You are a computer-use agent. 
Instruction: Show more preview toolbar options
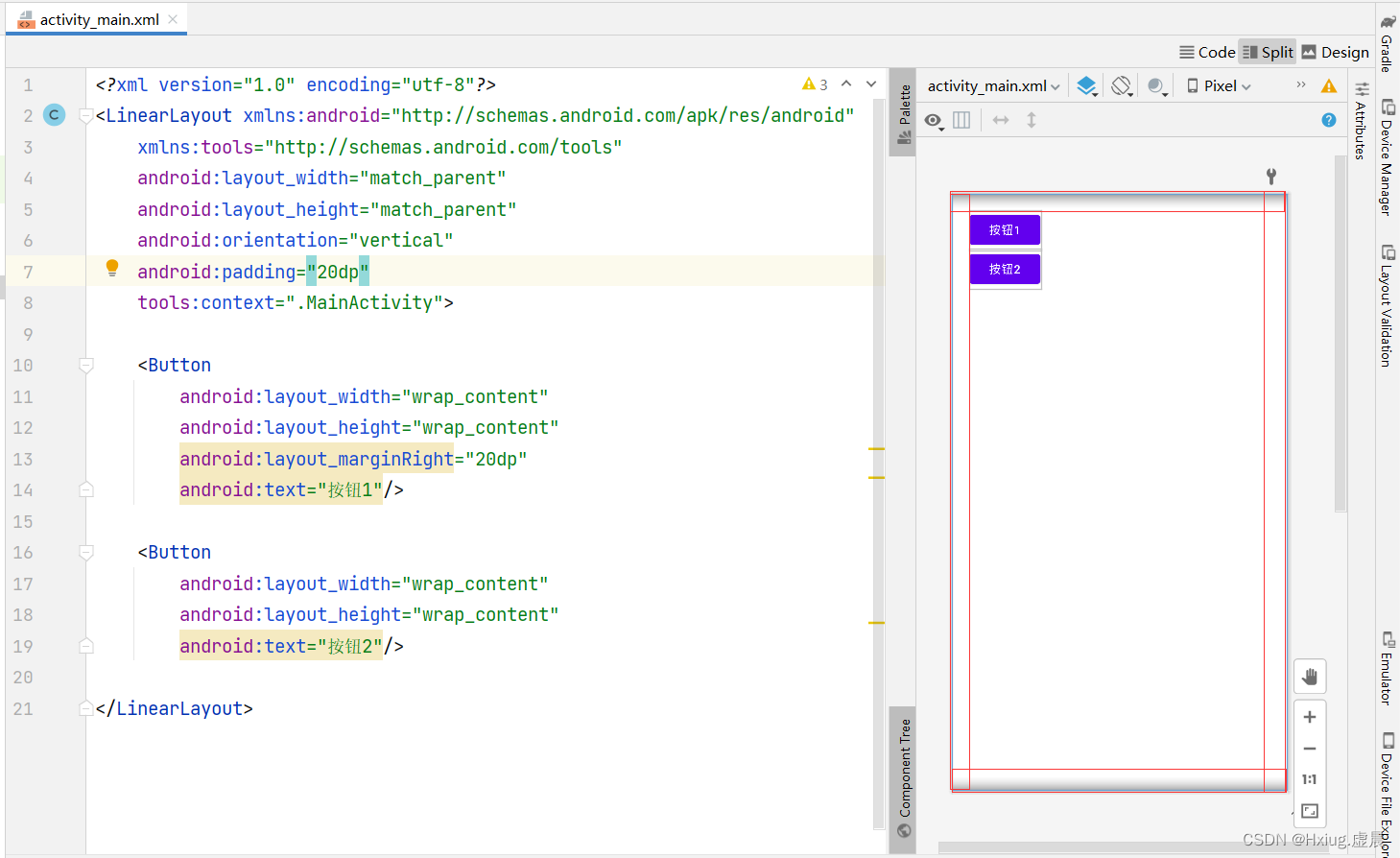[1301, 84]
